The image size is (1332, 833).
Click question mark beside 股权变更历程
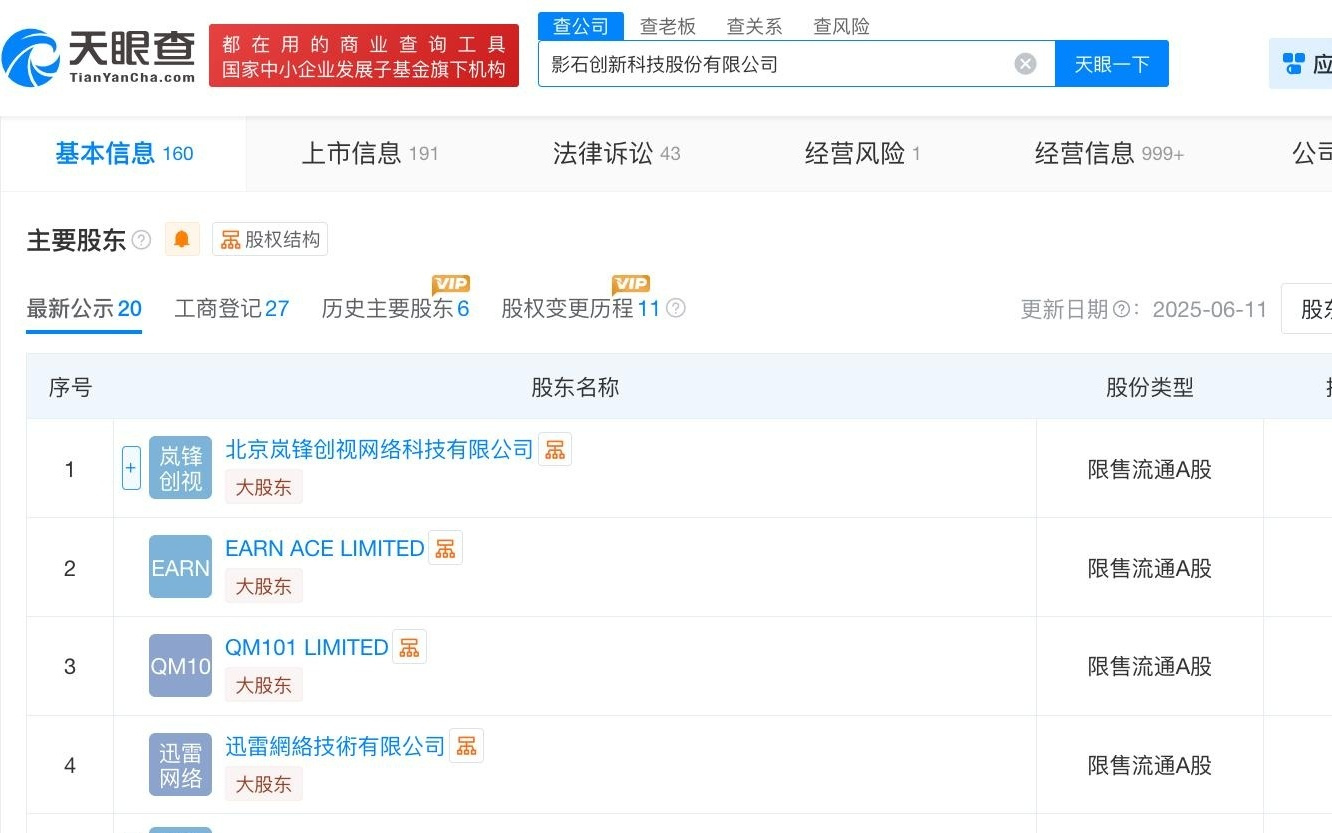point(675,308)
